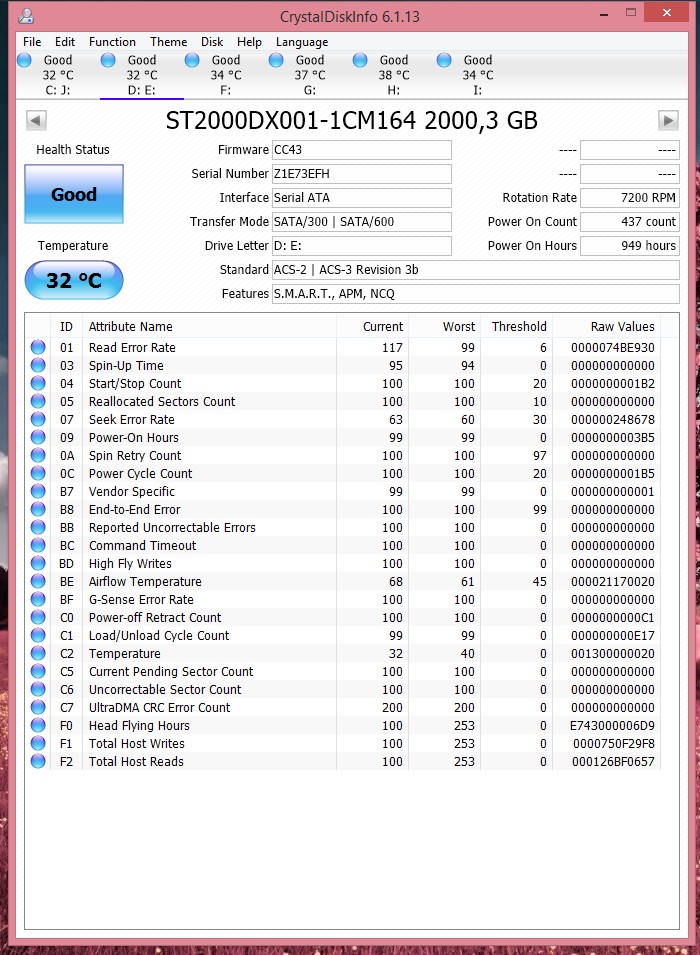Click raw value E743000006D9
This screenshot has width=700, height=955.
coord(612,725)
